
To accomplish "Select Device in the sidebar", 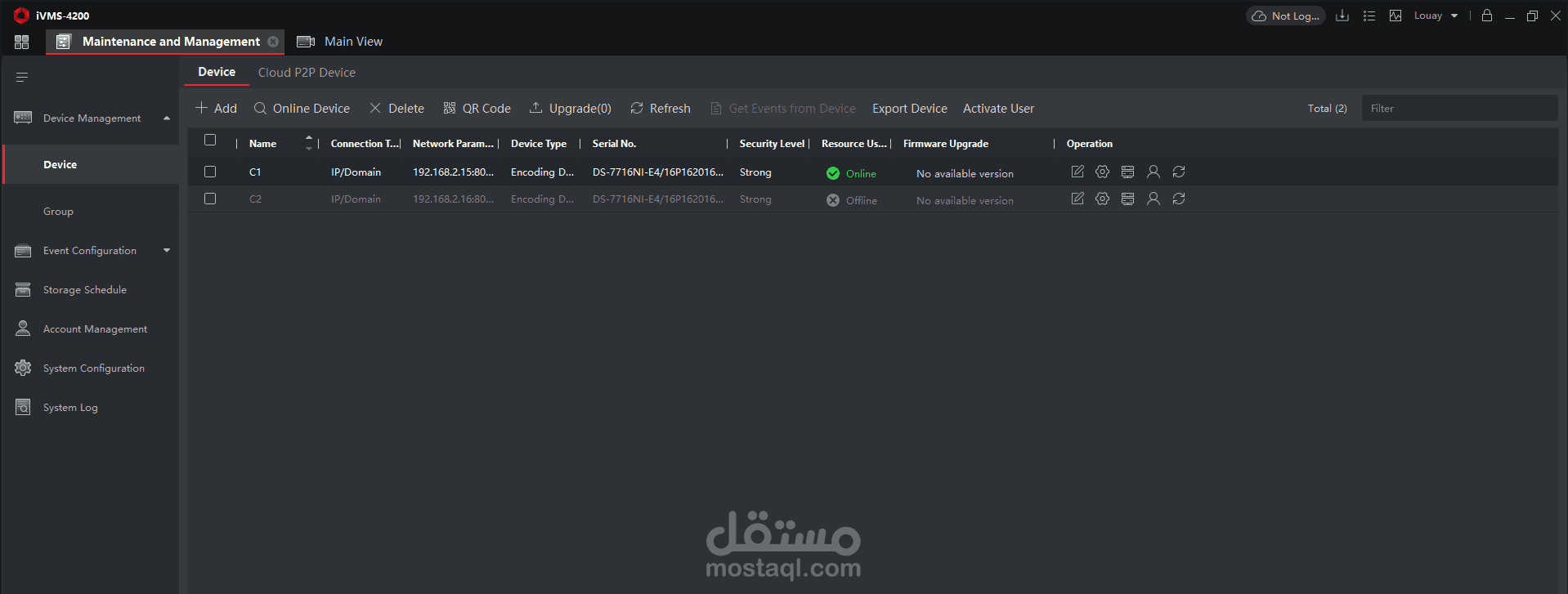I will pyautogui.click(x=91, y=164).
